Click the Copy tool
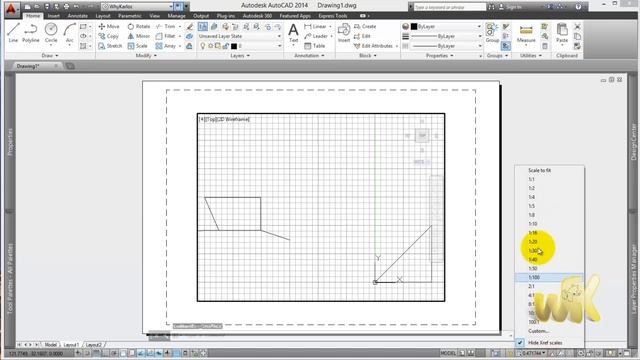Viewport: 640px width, 360px height. coord(109,36)
